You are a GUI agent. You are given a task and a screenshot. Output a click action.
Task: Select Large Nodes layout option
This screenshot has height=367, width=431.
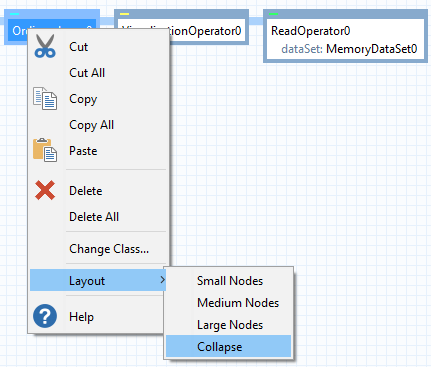(229, 325)
